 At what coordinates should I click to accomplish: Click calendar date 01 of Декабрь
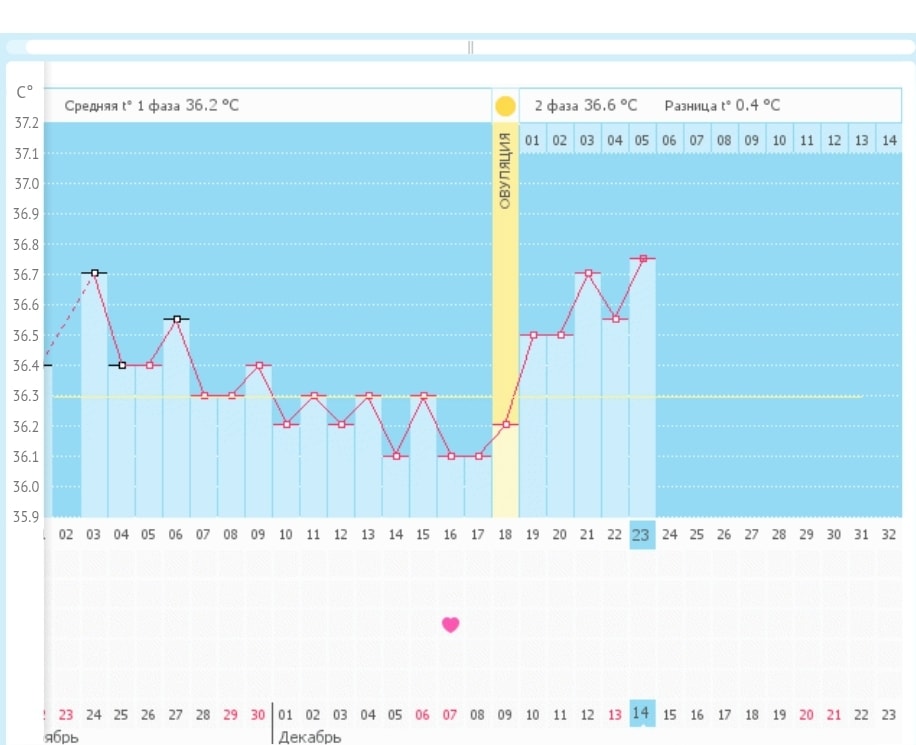pyautogui.click(x=285, y=715)
